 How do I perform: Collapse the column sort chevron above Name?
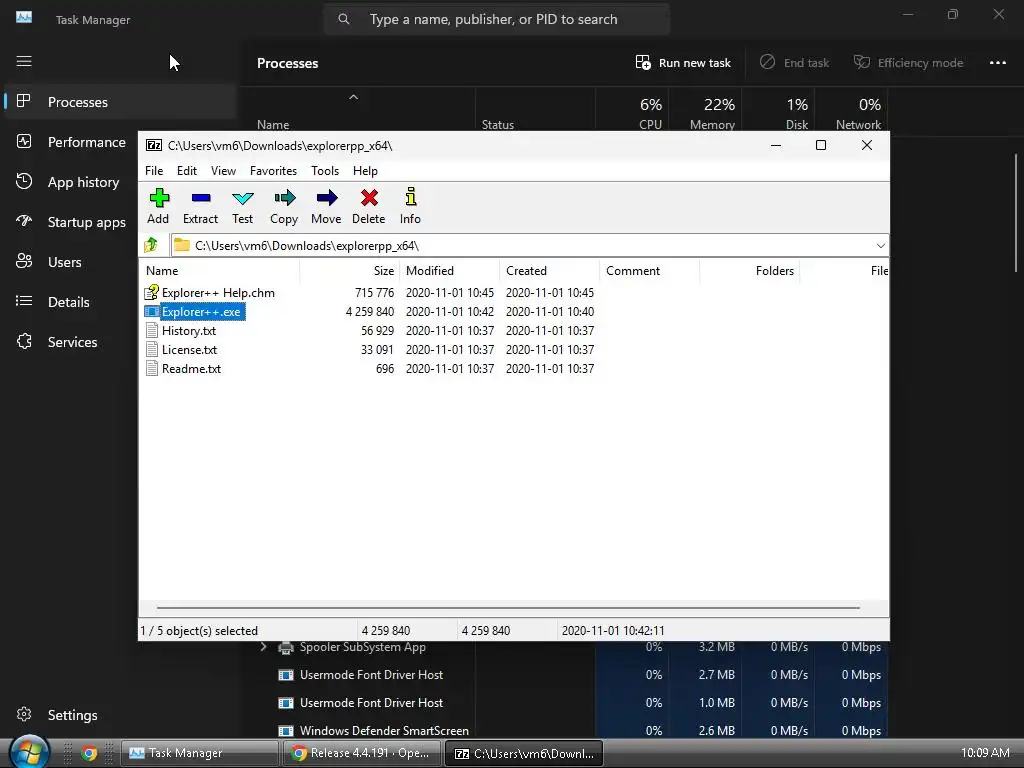click(x=353, y=97)
